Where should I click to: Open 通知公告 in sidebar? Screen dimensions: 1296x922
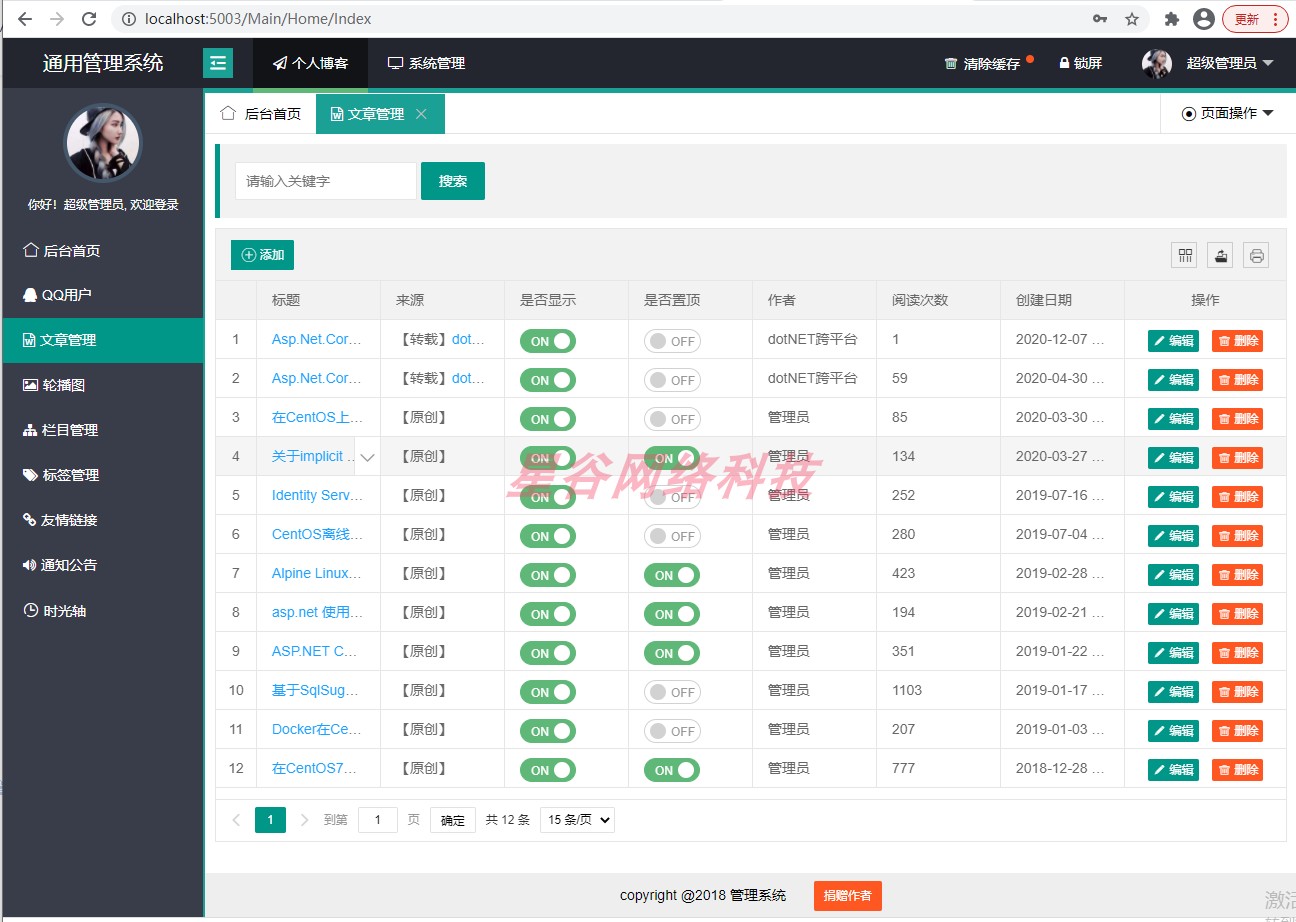pyautogui.click(x=103, y=565)
